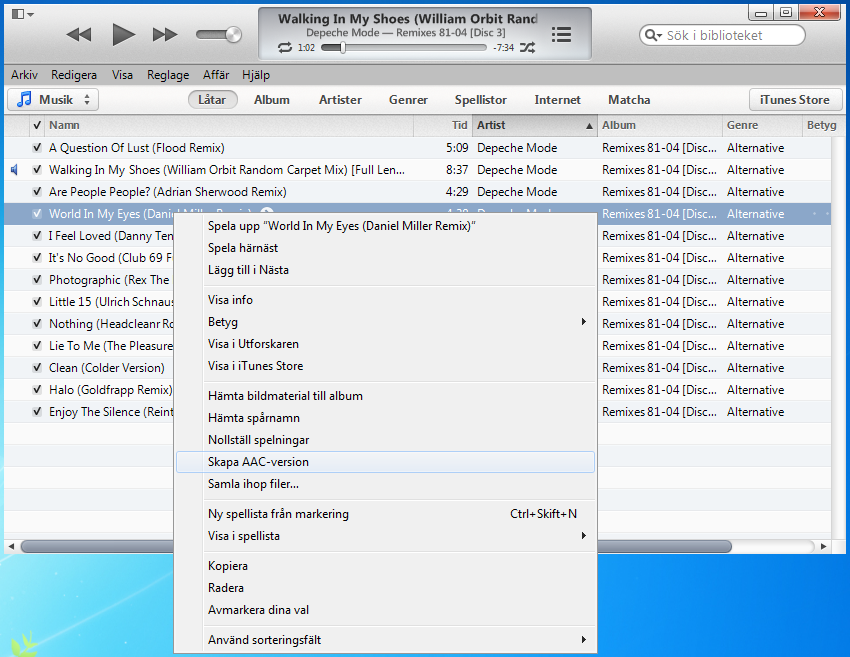Uncheck Little 15 checkbox
Screen dimensions: 850x657
(37, 301)
